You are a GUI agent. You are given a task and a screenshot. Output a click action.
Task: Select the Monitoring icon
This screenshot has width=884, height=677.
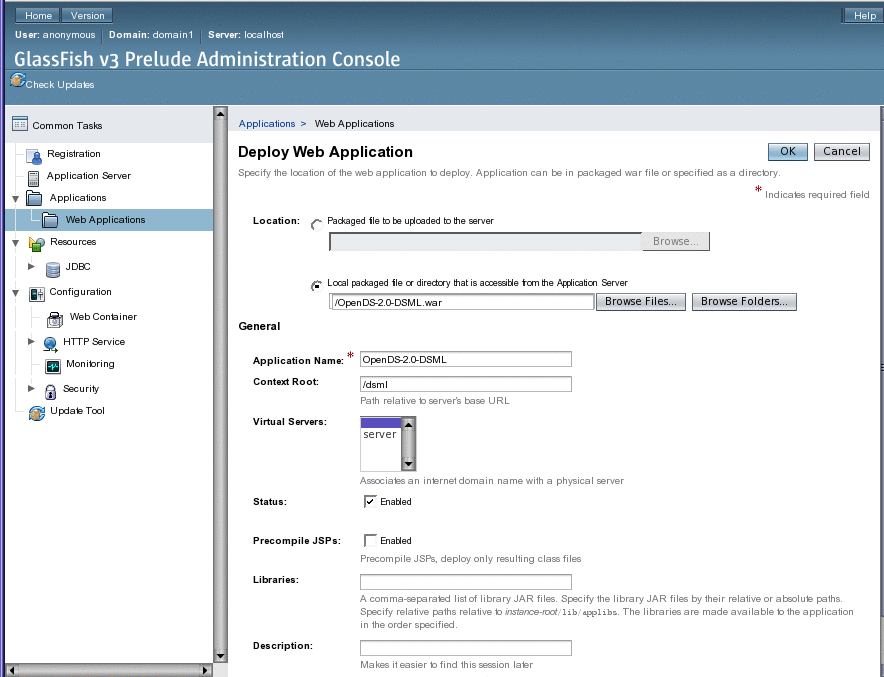tap(52, 365)
